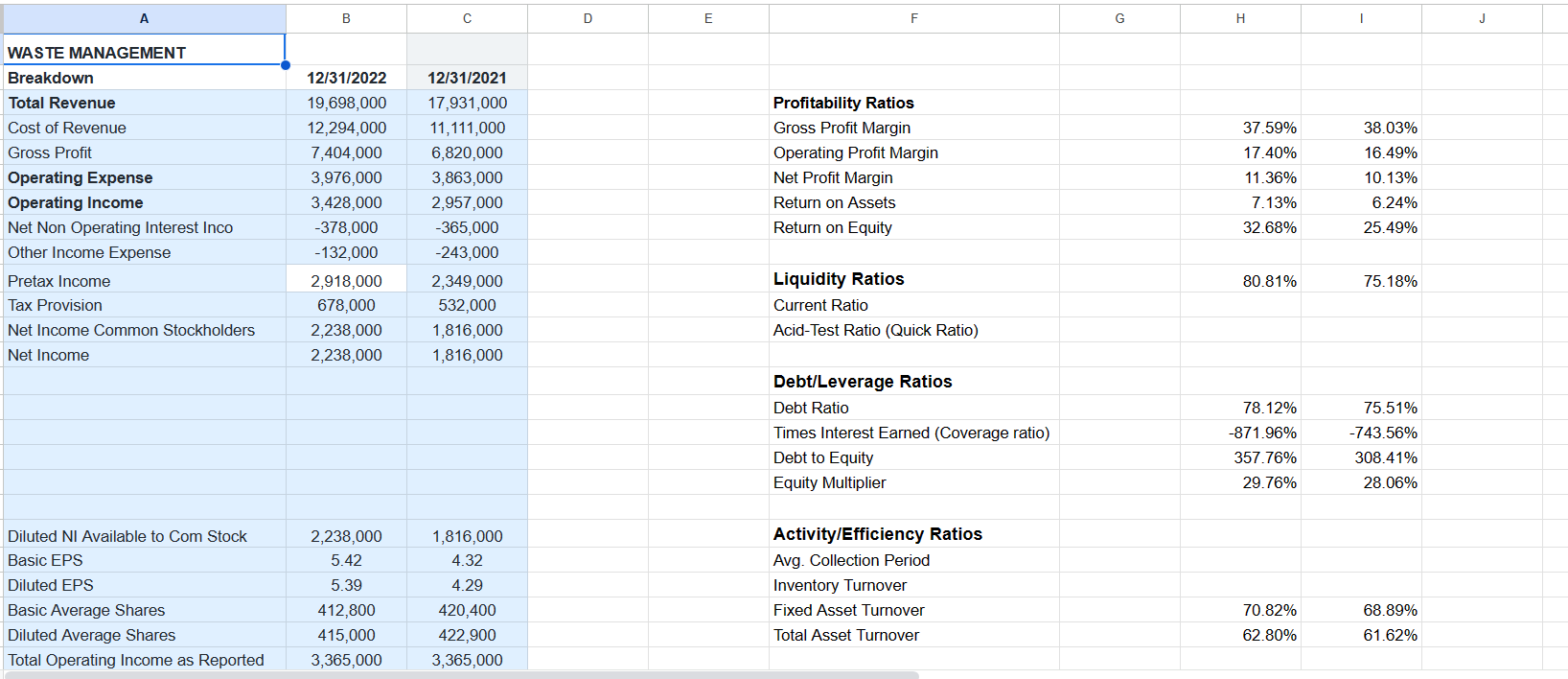
Task: Click the Gross Profit Margin label
Action: [842, 128]
